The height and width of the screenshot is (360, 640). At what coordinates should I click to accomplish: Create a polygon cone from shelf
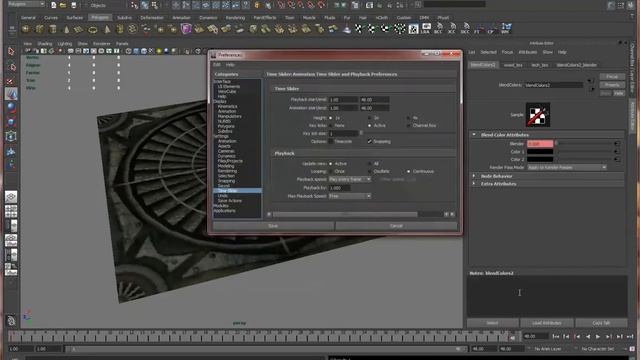[x=66, y=29]
